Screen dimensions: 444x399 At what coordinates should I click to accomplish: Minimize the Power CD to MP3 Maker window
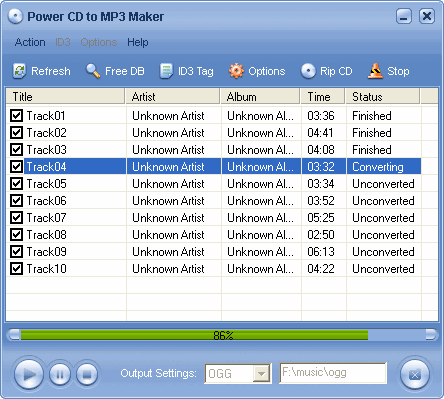point(404,16)
